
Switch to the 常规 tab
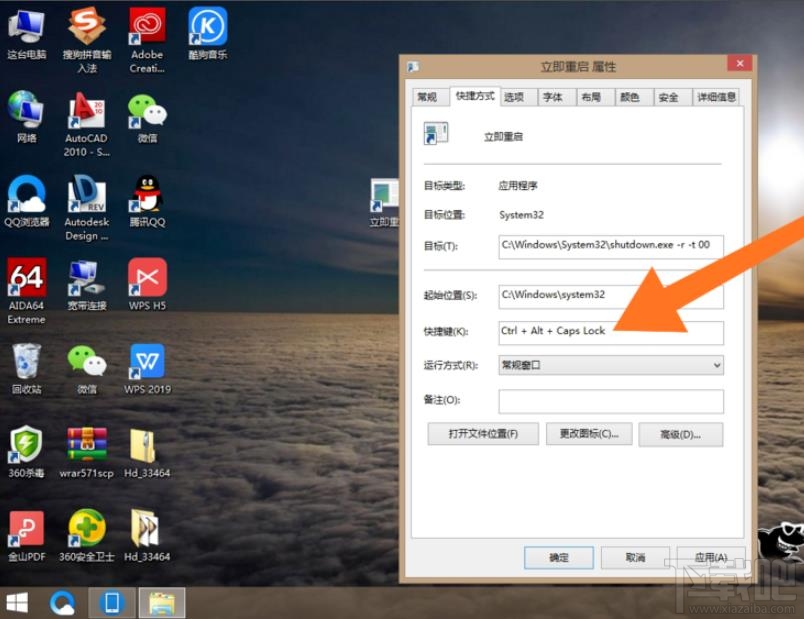[428, 97]
